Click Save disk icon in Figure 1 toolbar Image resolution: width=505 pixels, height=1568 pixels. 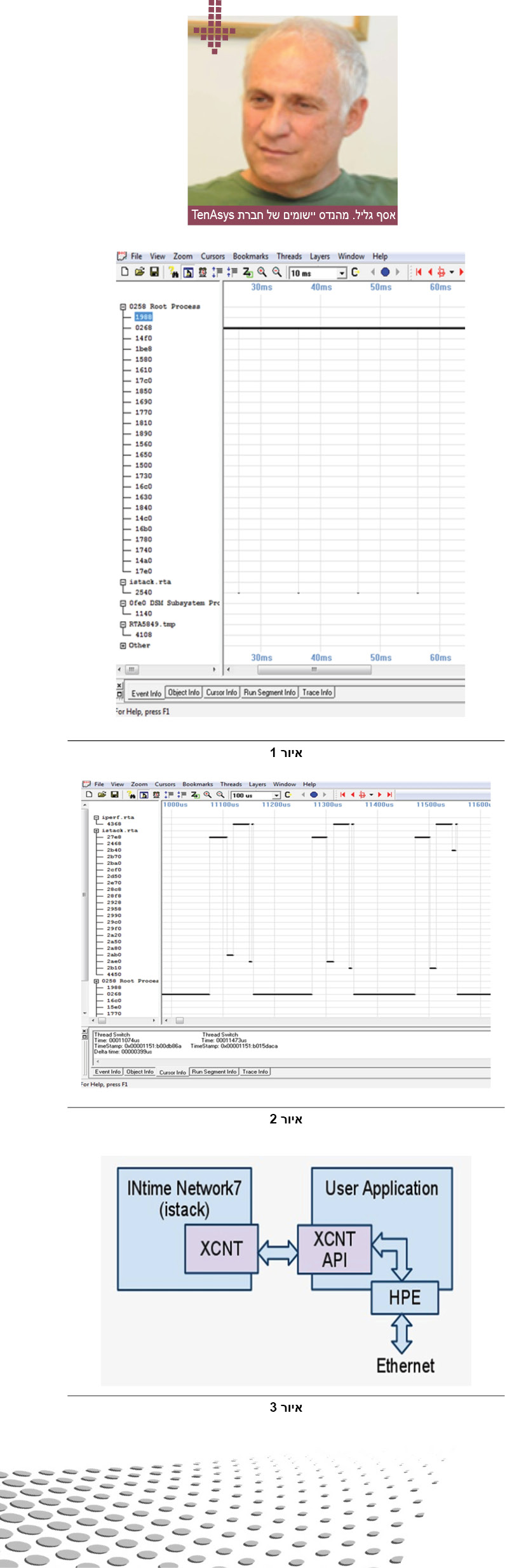point(154,272)
